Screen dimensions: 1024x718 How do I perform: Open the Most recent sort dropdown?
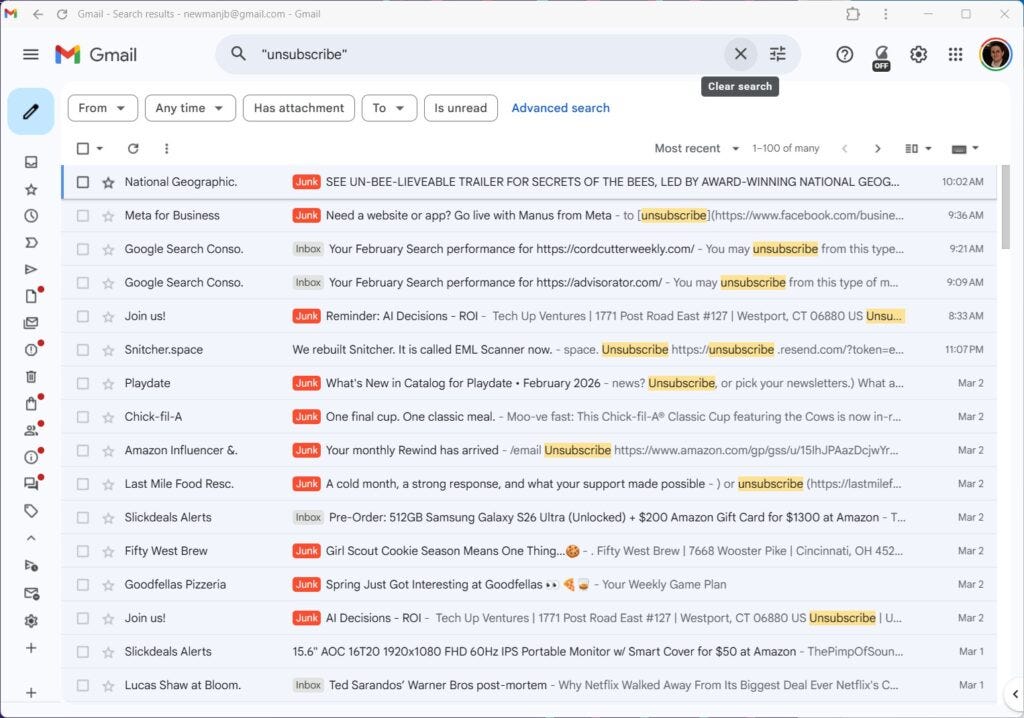[x=697, y=148]
